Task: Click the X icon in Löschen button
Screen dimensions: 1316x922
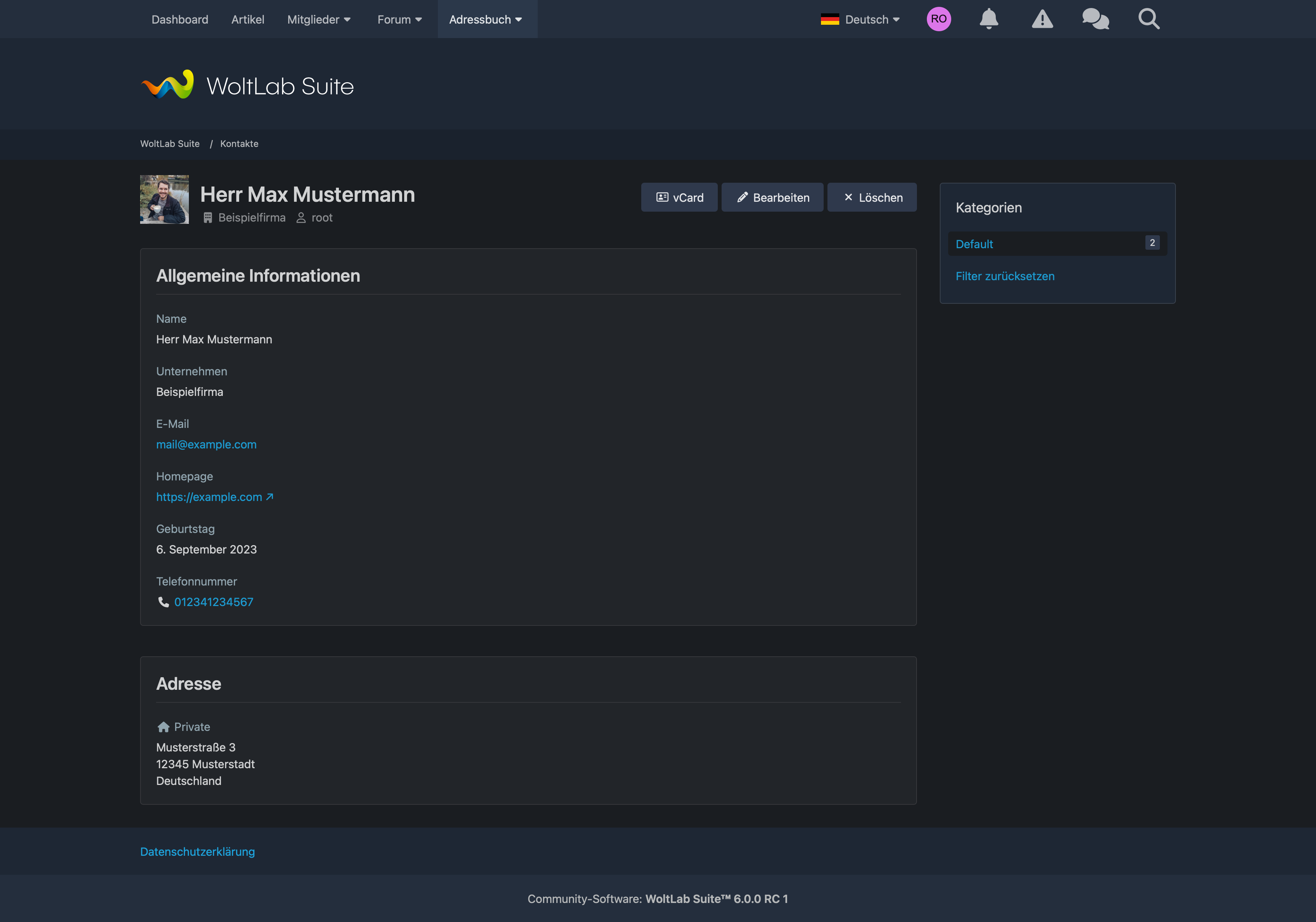Action: [x=848, y=197]
